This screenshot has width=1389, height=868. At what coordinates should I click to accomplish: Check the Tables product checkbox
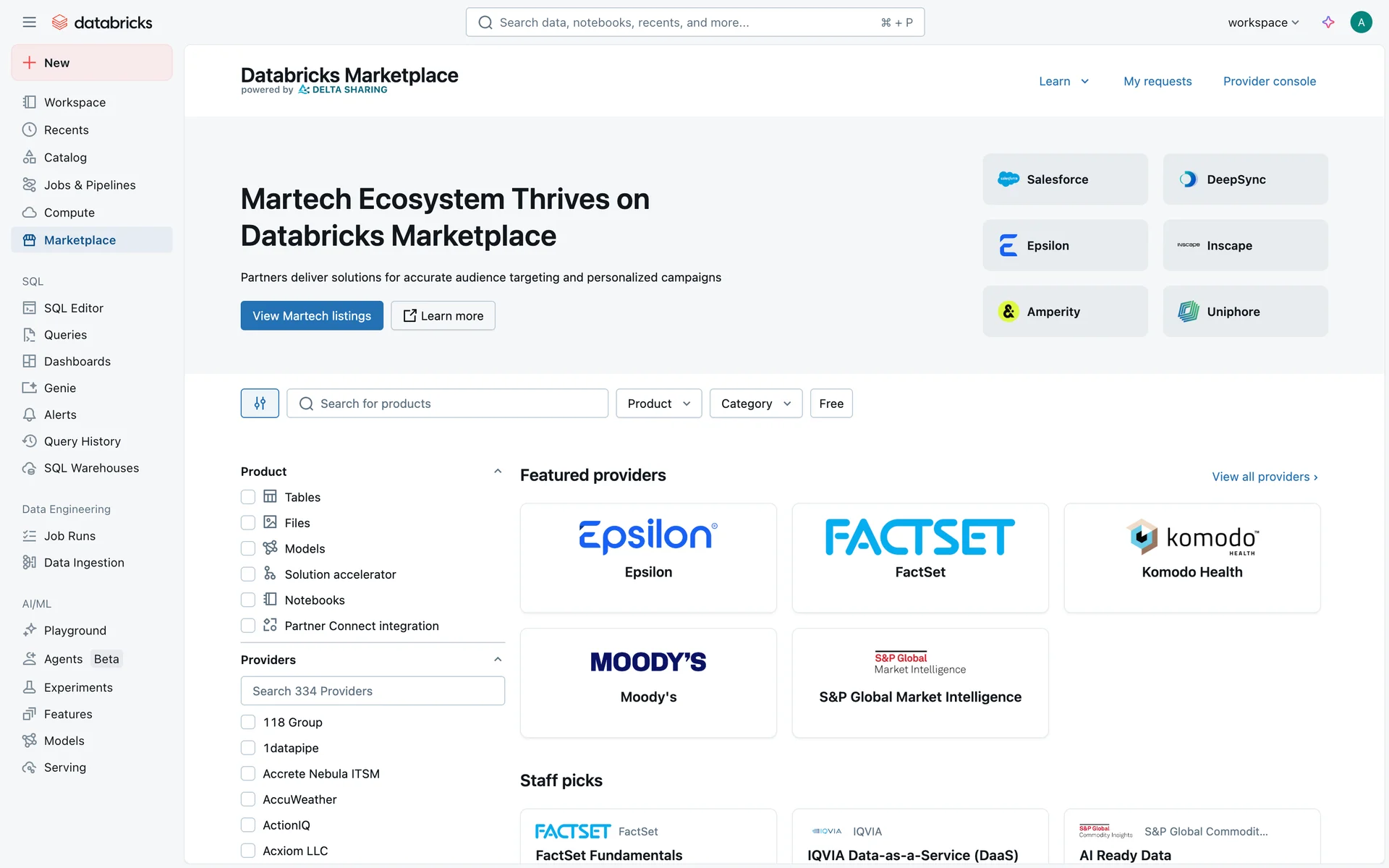tap(248, 497)
